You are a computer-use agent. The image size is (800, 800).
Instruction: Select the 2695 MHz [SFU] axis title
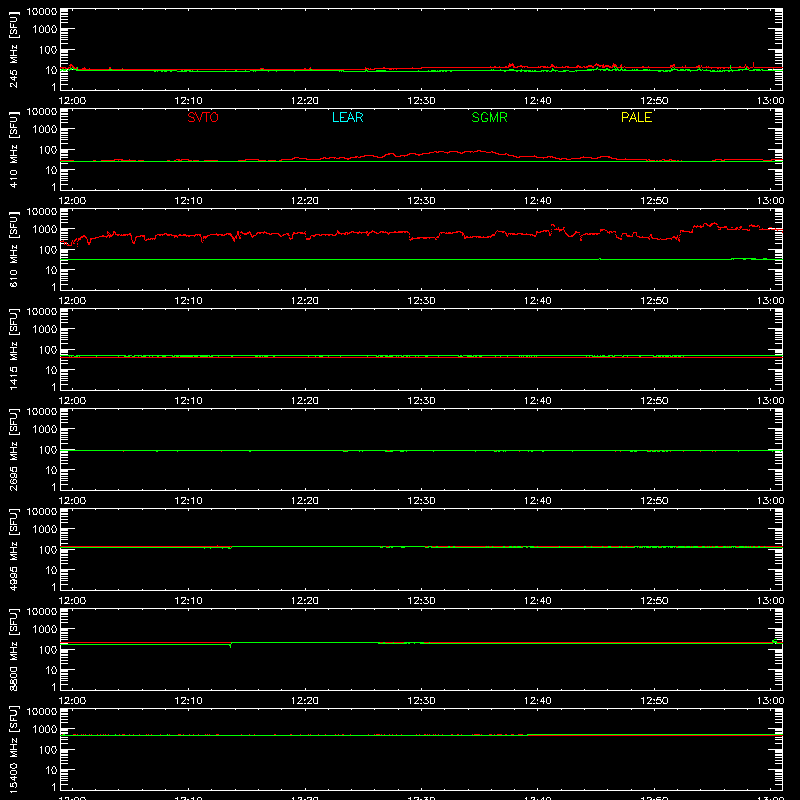(13, 449)
